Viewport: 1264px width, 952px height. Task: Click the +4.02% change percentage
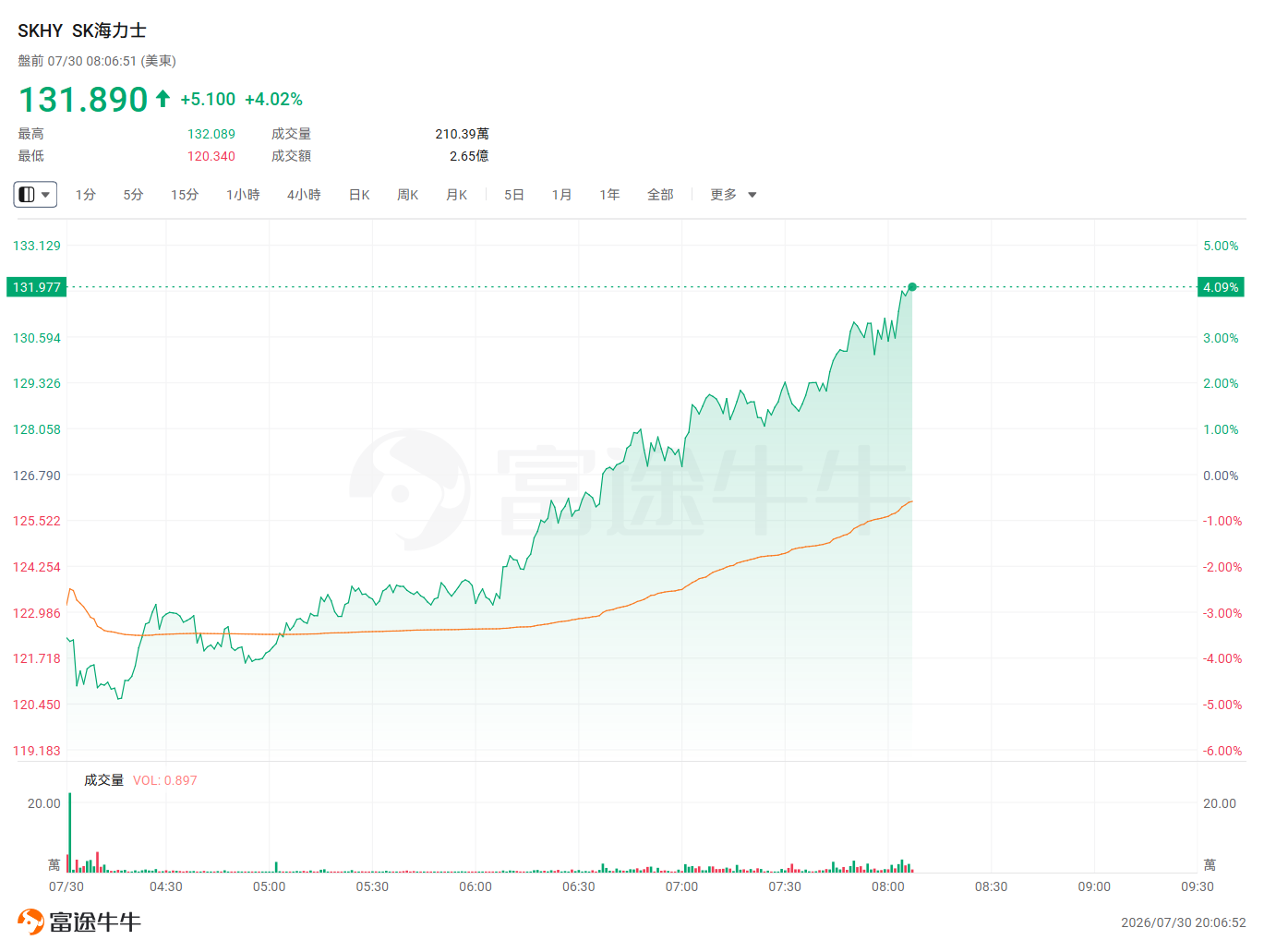[273, 99]
